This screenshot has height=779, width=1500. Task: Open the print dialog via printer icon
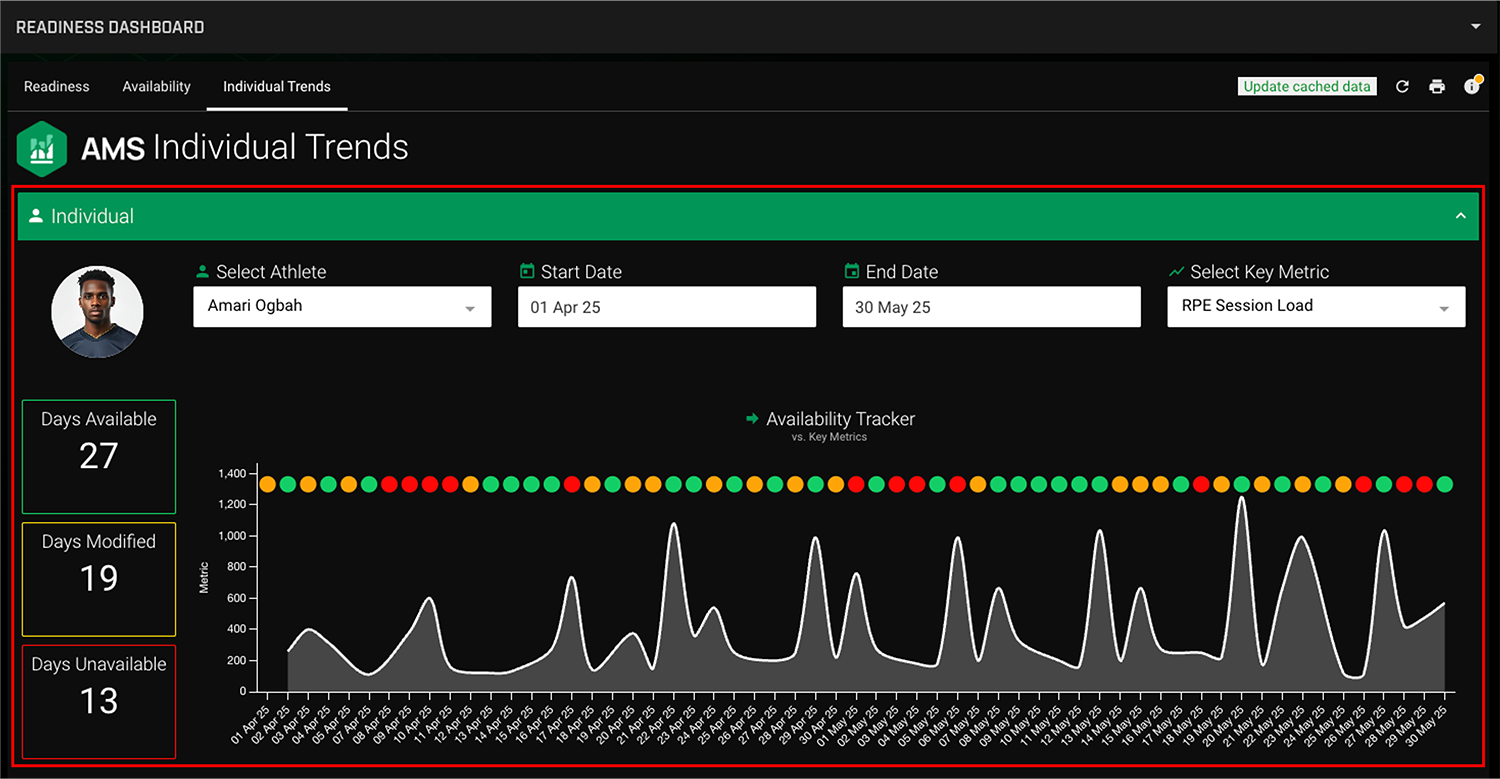point(1437,86)
